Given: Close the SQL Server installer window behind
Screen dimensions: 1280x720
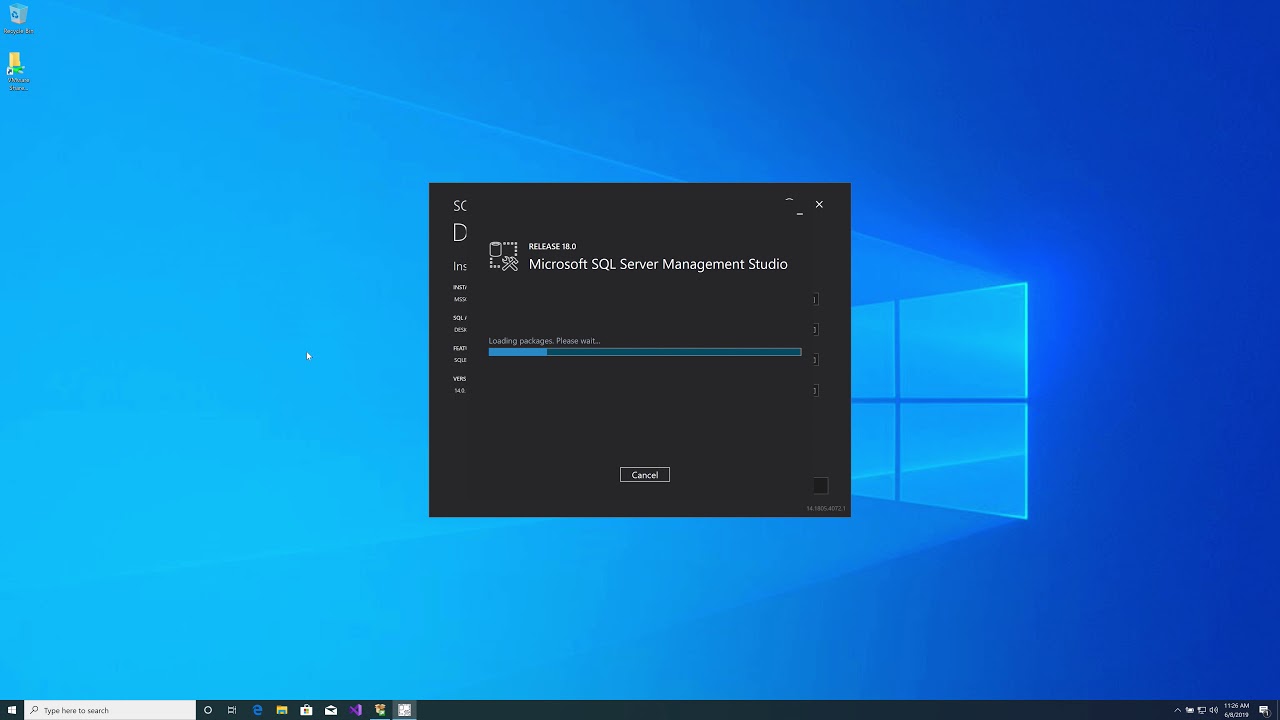Looking at the screenshot, I should [x=819, y=204].
